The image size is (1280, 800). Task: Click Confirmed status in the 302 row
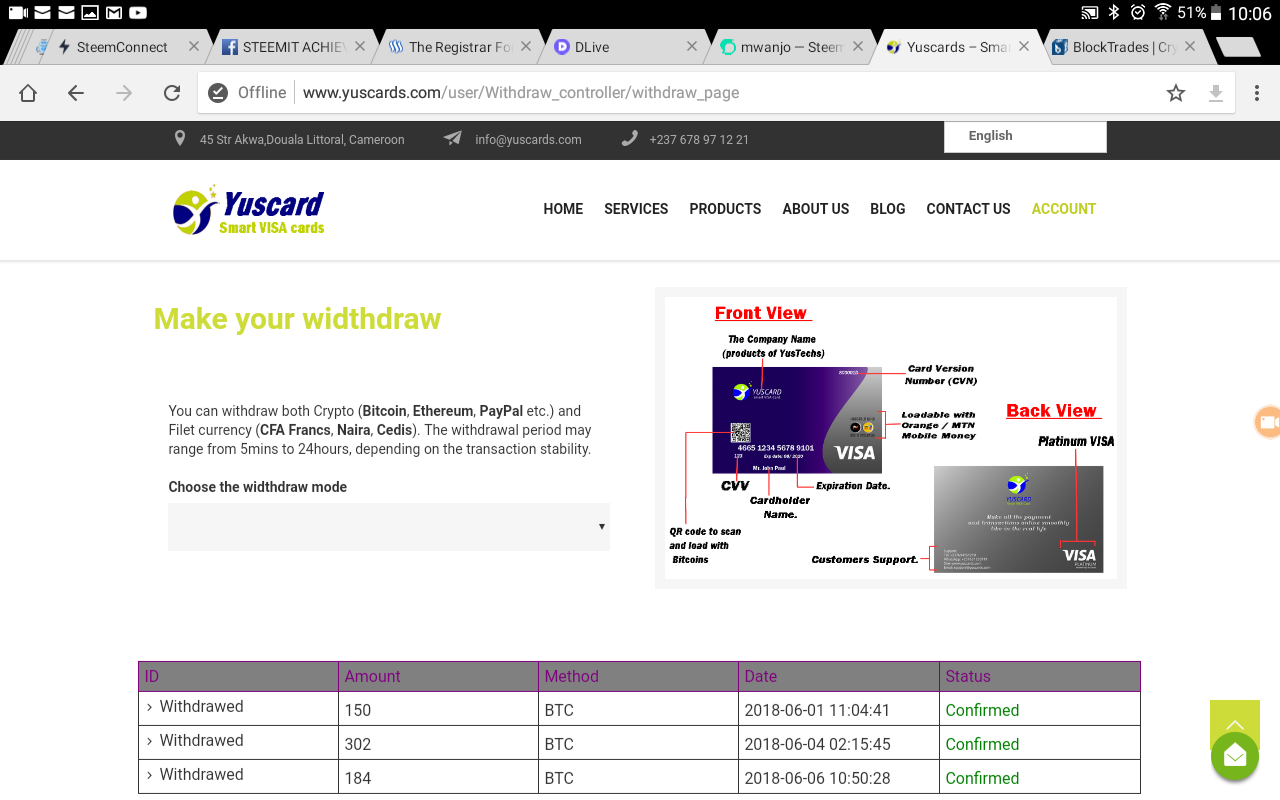tap(982, 744)
